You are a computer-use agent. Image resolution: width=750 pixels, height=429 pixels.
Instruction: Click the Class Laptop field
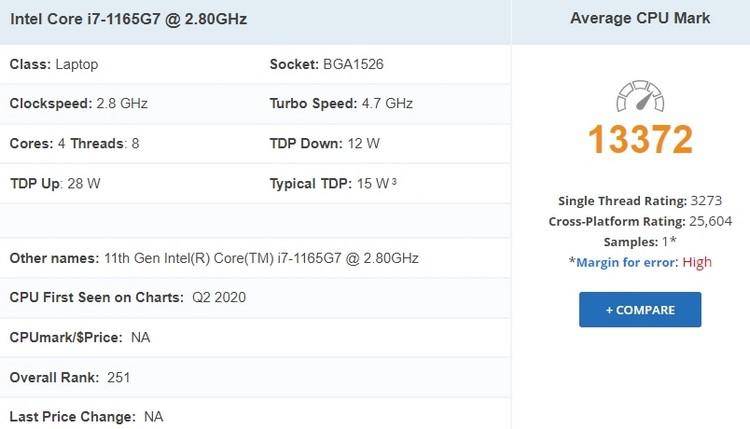54,64
